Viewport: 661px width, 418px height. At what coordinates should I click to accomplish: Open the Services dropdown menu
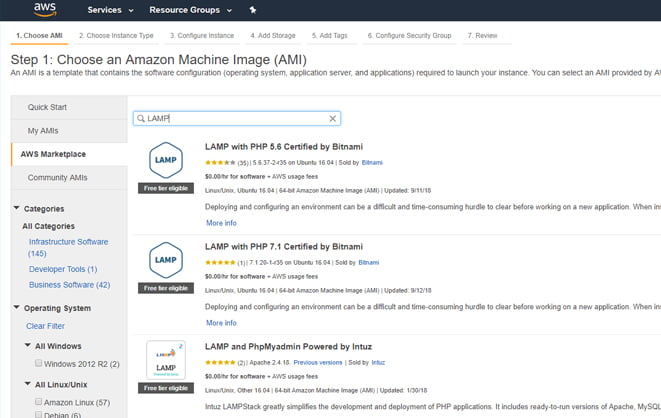(x=109, y=10)
